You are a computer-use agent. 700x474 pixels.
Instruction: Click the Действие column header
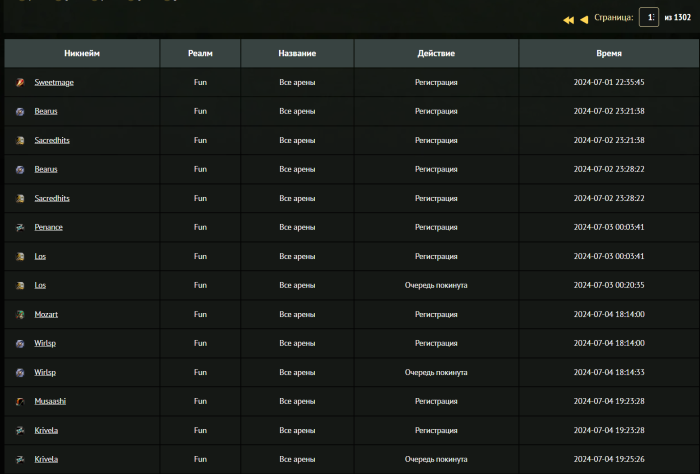click(436, 53)
